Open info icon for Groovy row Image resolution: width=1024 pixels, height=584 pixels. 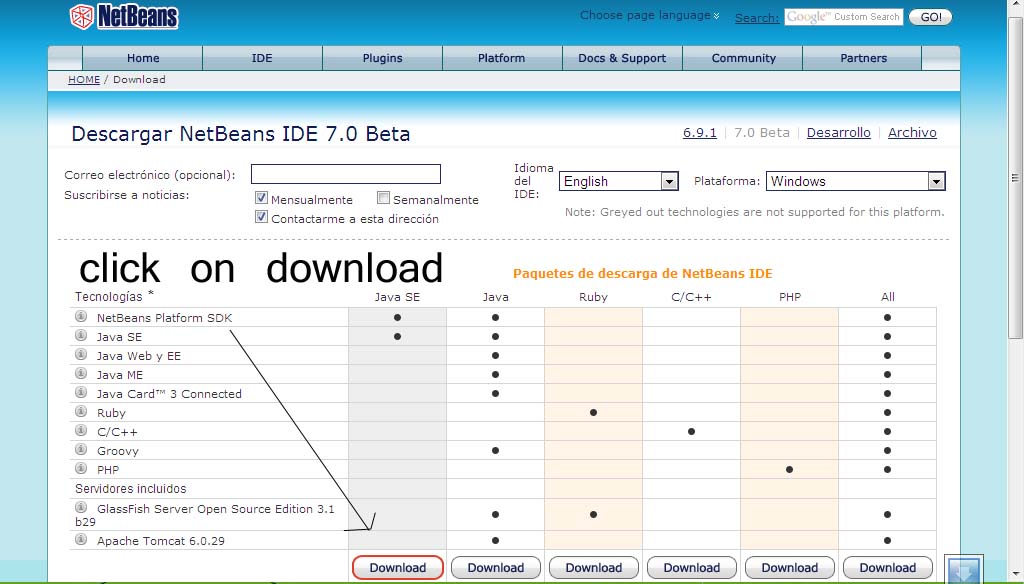[x=81, y=449]
